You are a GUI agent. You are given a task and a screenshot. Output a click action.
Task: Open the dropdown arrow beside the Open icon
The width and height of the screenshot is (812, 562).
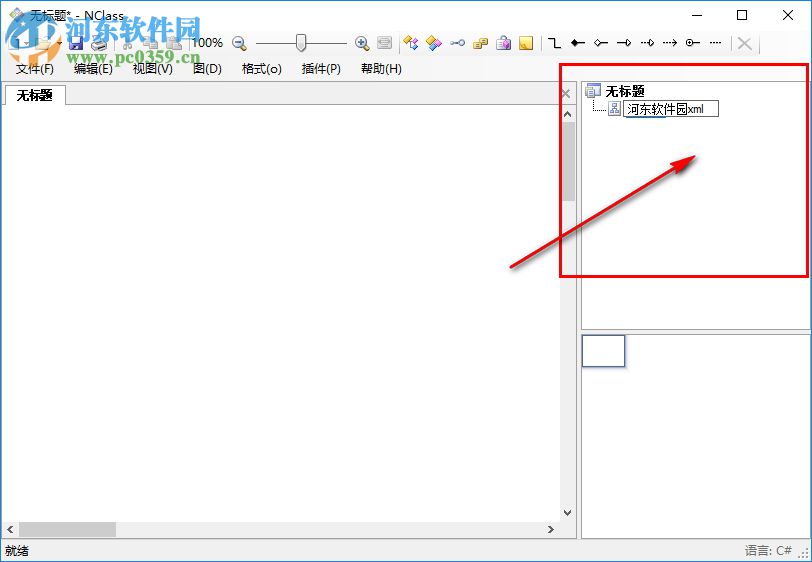(x=60, y=44)
